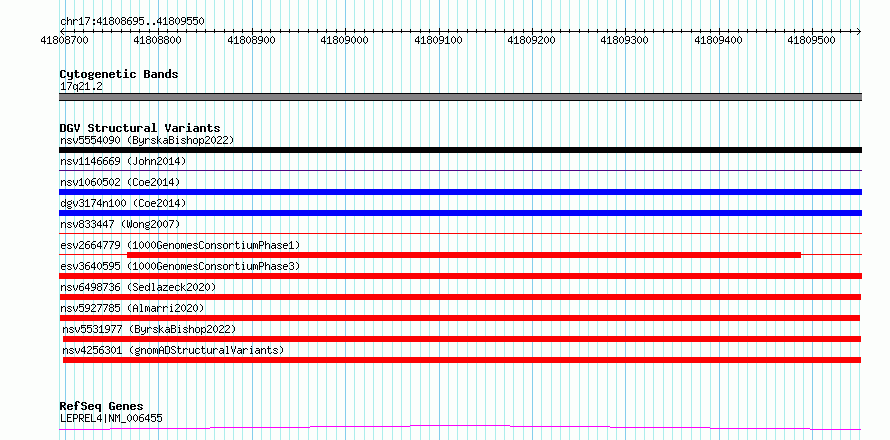Click the gray 17q21.2 cytogenetic band bar
The width and height of the screenshot is (890, 440).
click(x=460, y=97)
